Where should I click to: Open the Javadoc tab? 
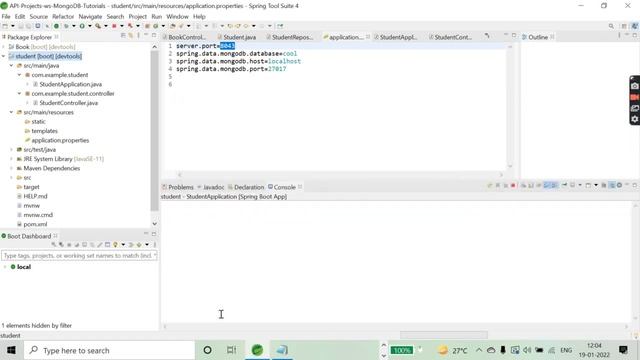click(x=211, y=187)
